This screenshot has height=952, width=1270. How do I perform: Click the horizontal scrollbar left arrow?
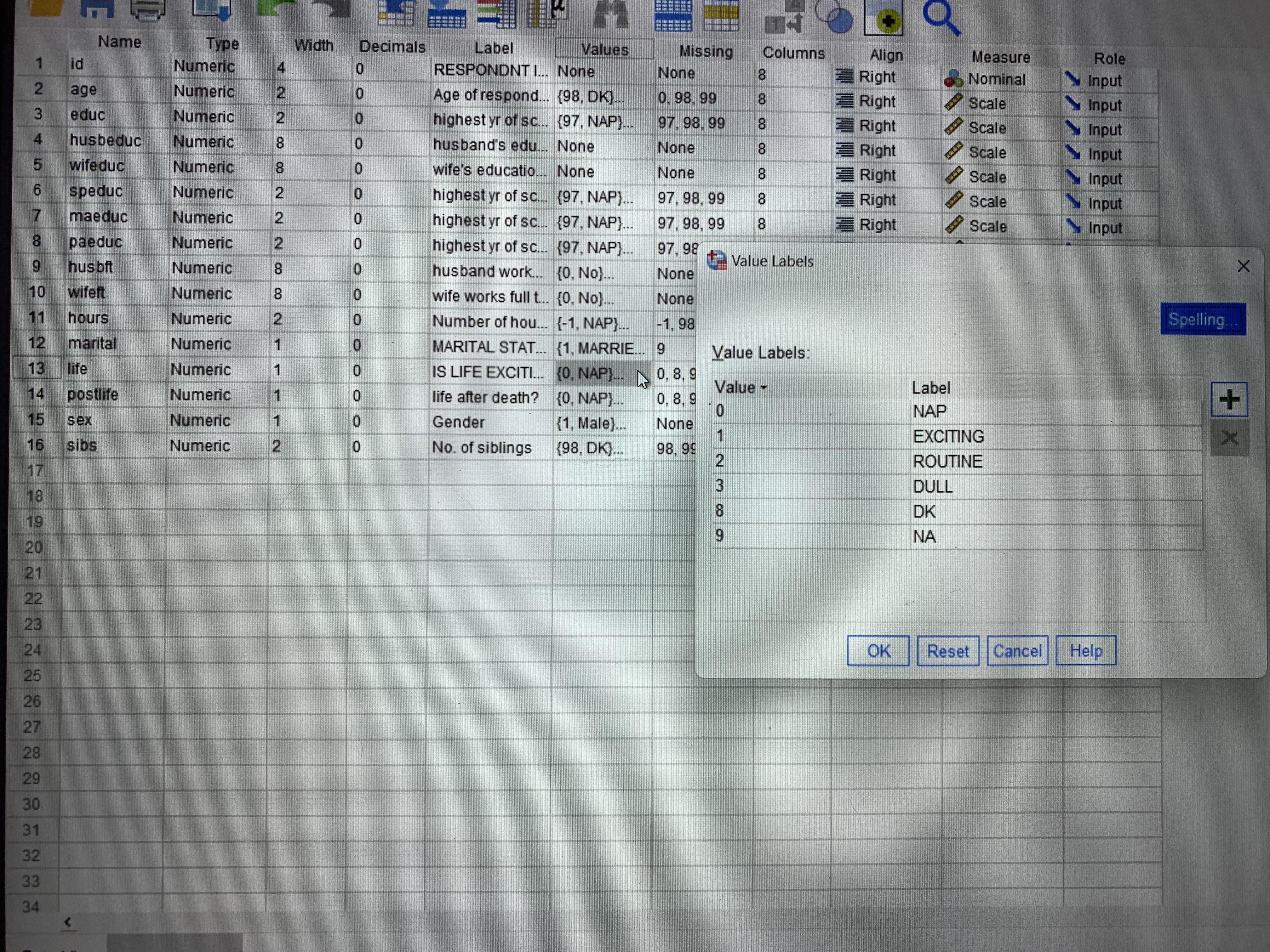click(68, 922)
